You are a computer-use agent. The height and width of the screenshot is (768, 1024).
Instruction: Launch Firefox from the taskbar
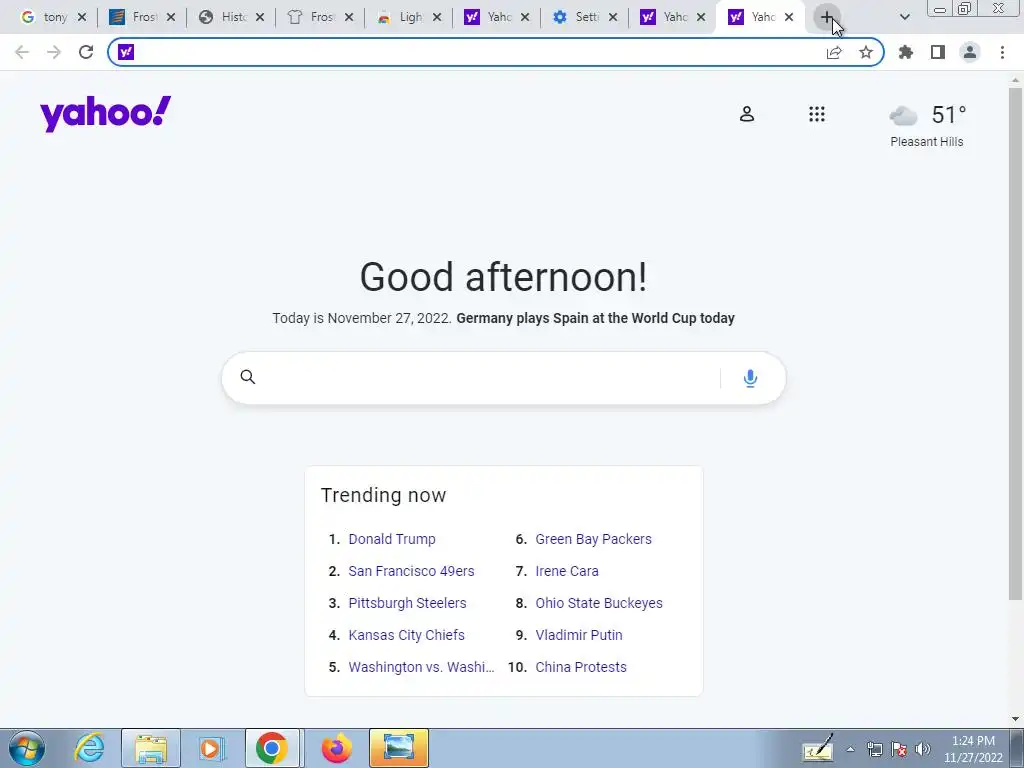(x=336, y=748)
